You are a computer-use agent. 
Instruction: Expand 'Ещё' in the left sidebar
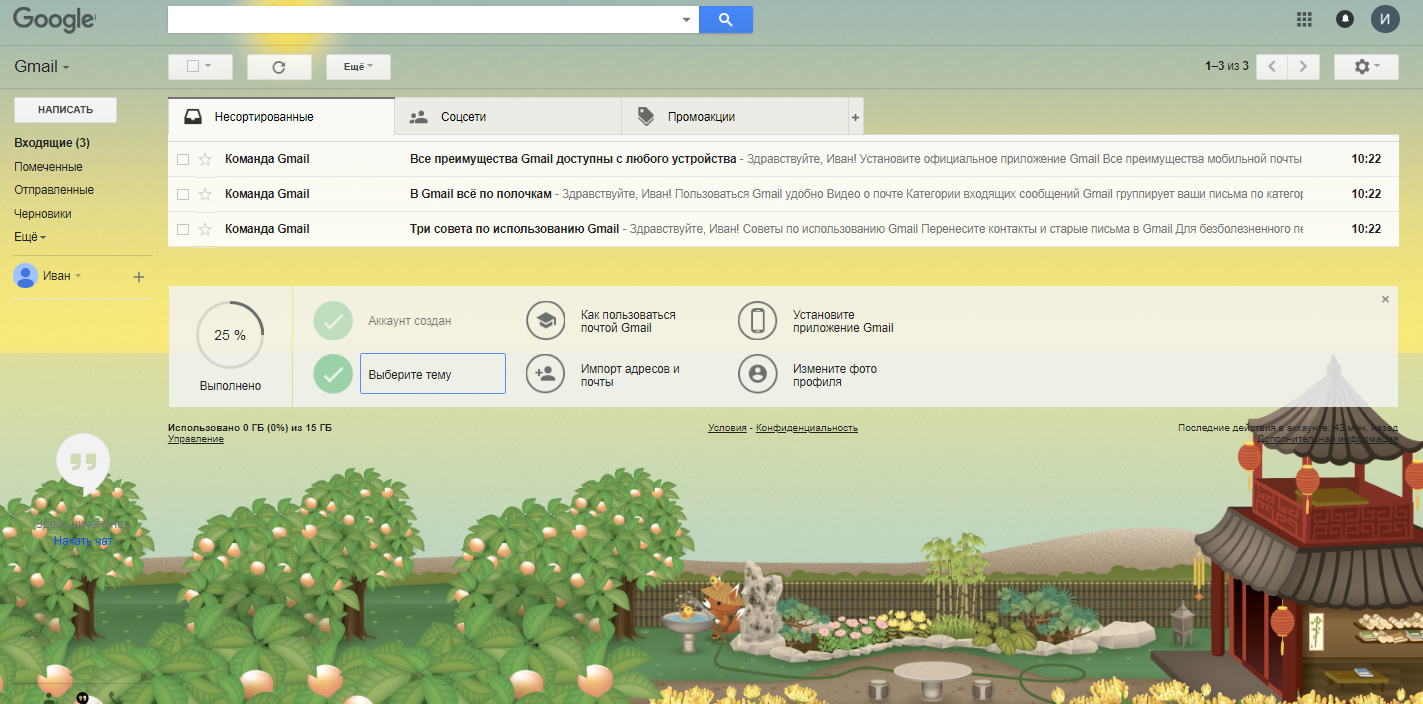pyautogui.click(x=30, y=237)
